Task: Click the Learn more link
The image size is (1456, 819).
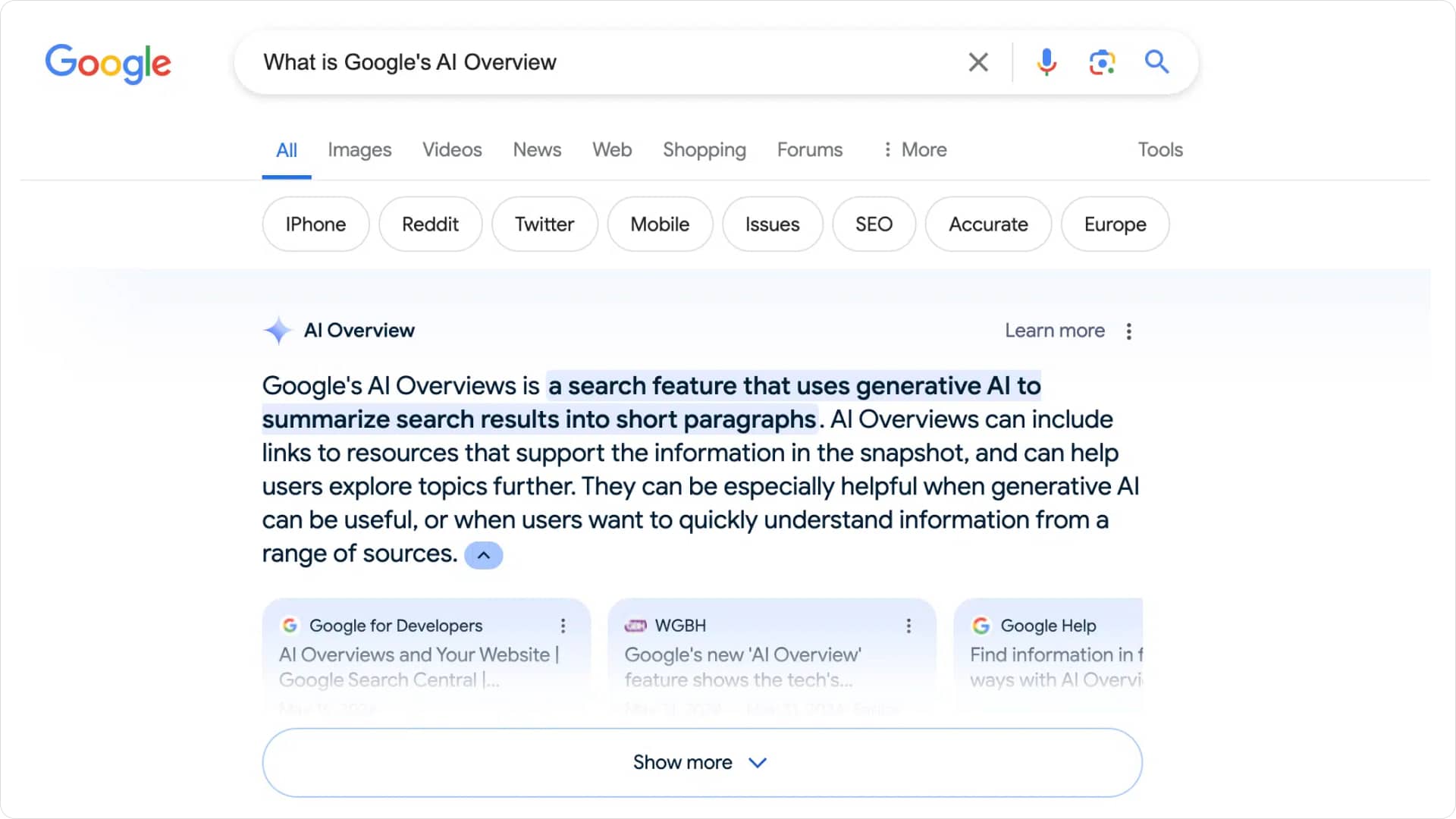Action: point(1055,331)
